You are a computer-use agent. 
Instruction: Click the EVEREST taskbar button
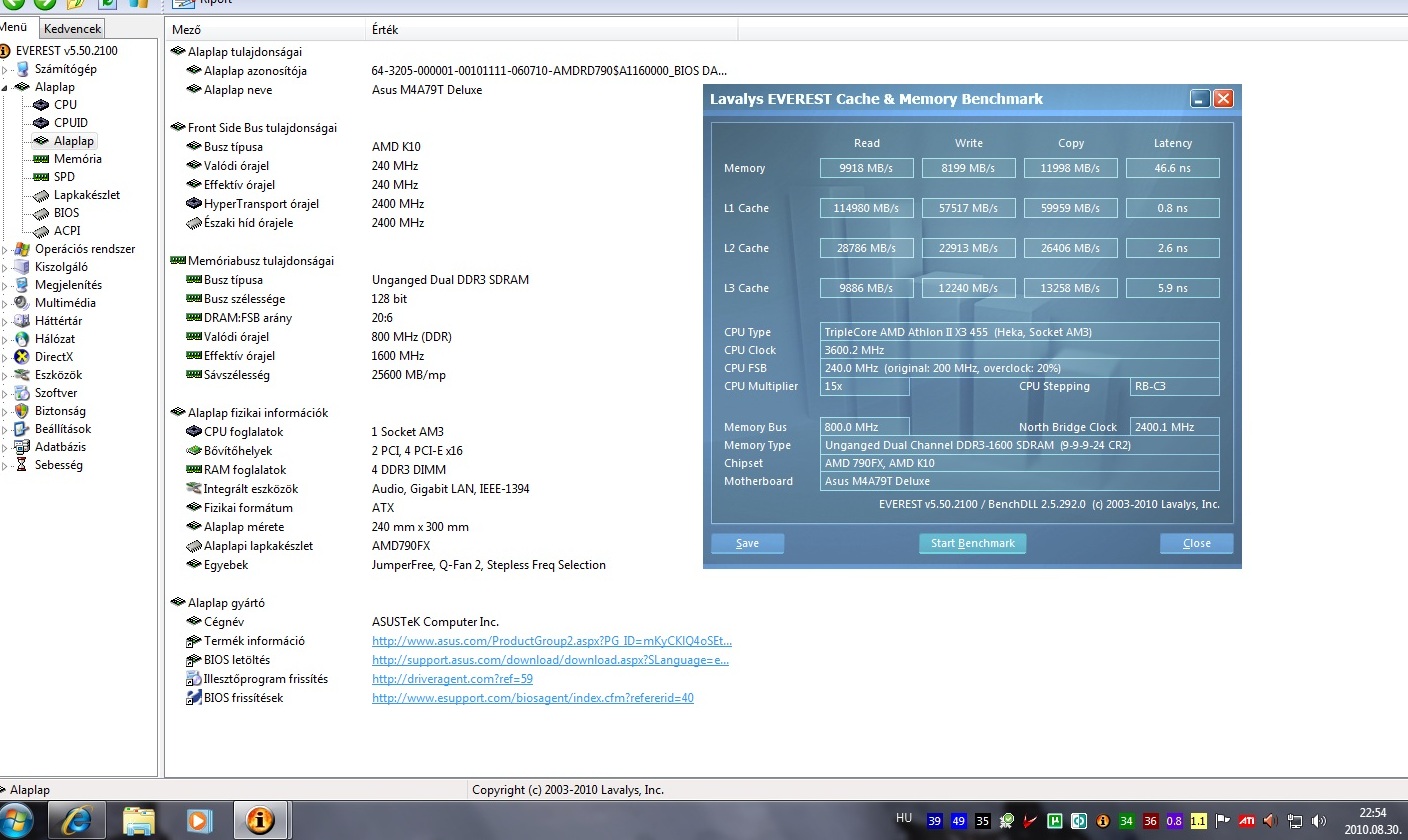260,820
